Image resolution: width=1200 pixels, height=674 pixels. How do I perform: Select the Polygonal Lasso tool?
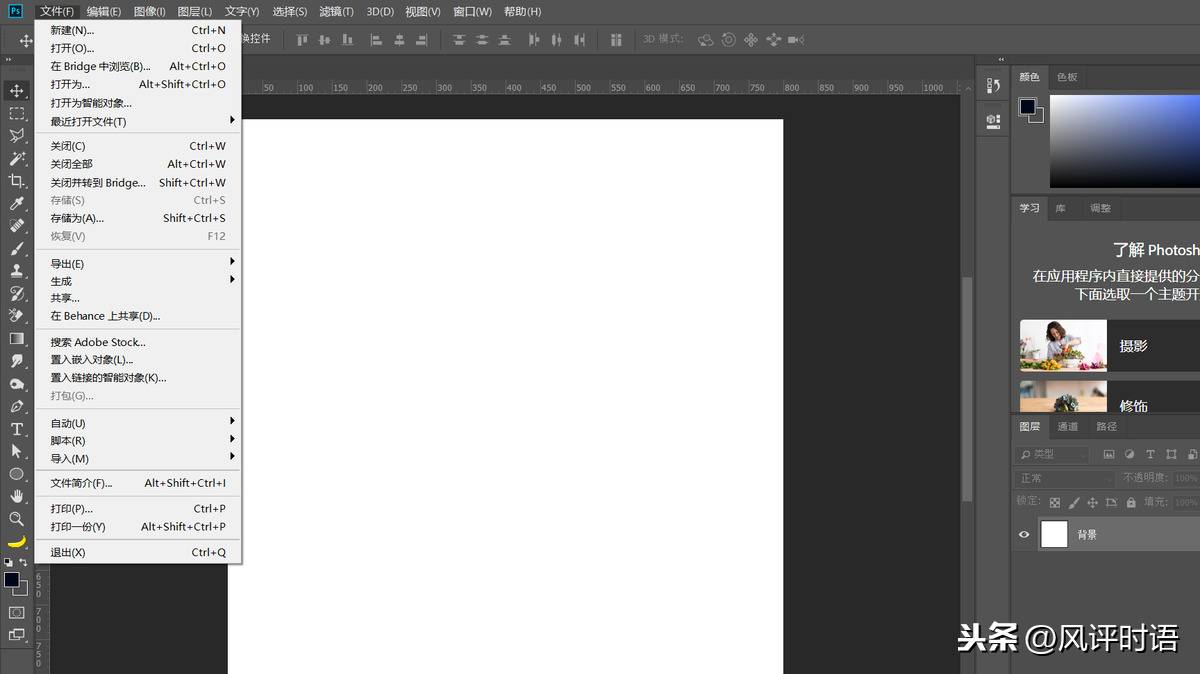pos(17,136)
